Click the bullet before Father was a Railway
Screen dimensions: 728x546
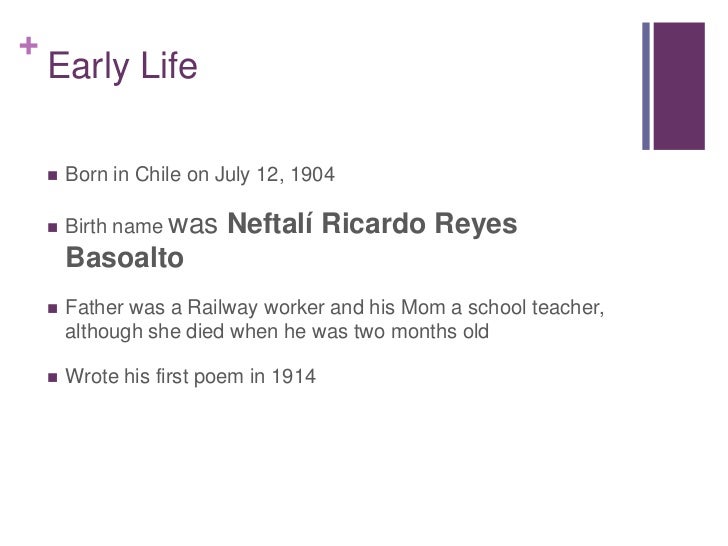[x=52, y=308]
